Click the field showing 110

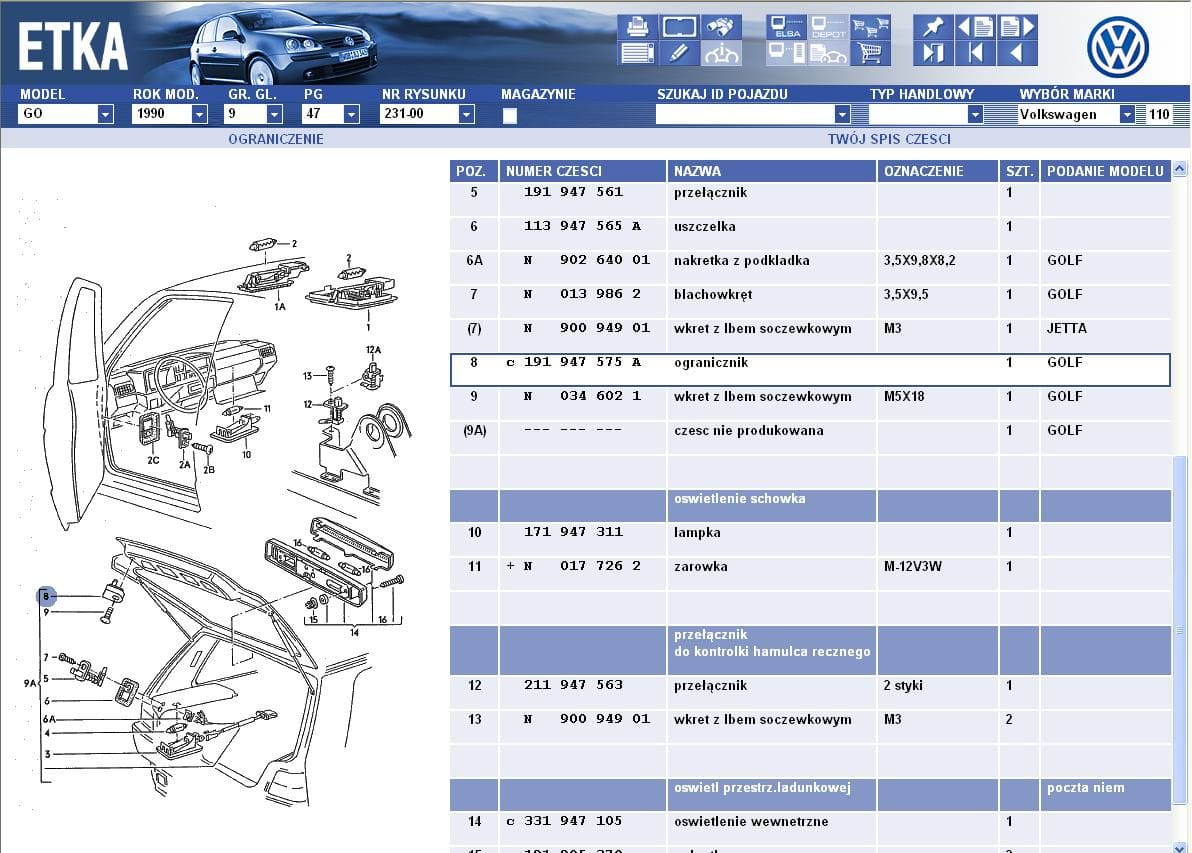tap(1159, 114)
